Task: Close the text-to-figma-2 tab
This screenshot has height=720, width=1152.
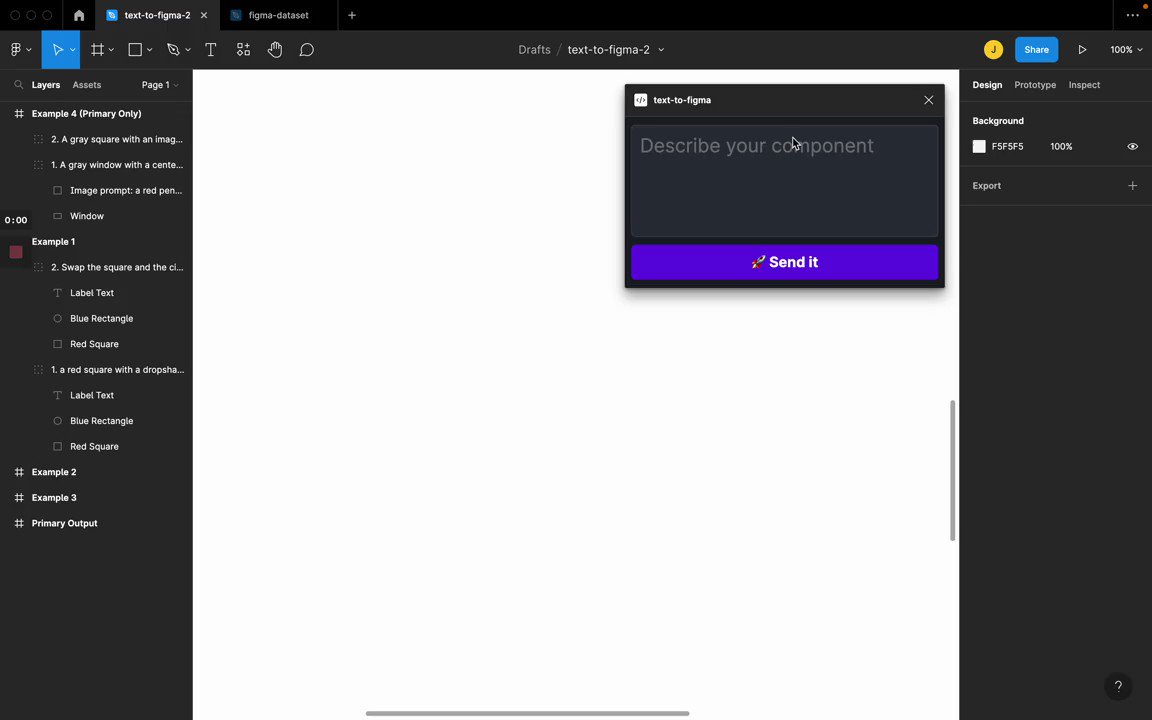Action: click(x=204, y=15)
